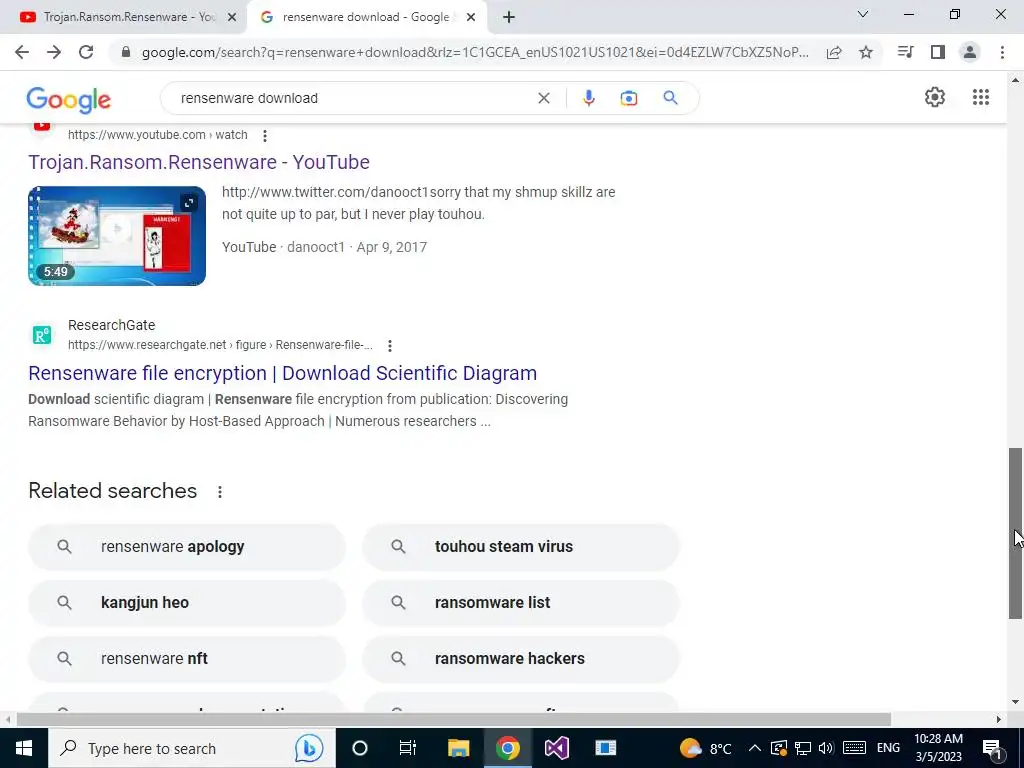Viewport: 1024px width, 768px height.
Task: Go forward to the next page
Action: pyautogui.click(x=54, y=52)
